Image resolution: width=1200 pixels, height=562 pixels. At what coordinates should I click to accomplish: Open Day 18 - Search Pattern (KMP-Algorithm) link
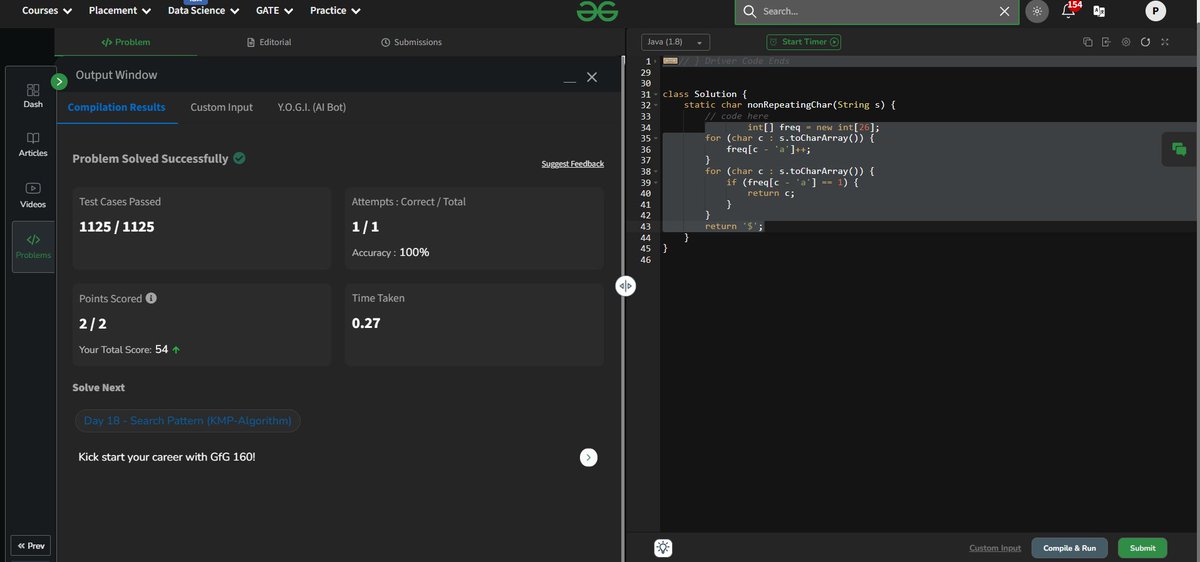pos(188,421)
